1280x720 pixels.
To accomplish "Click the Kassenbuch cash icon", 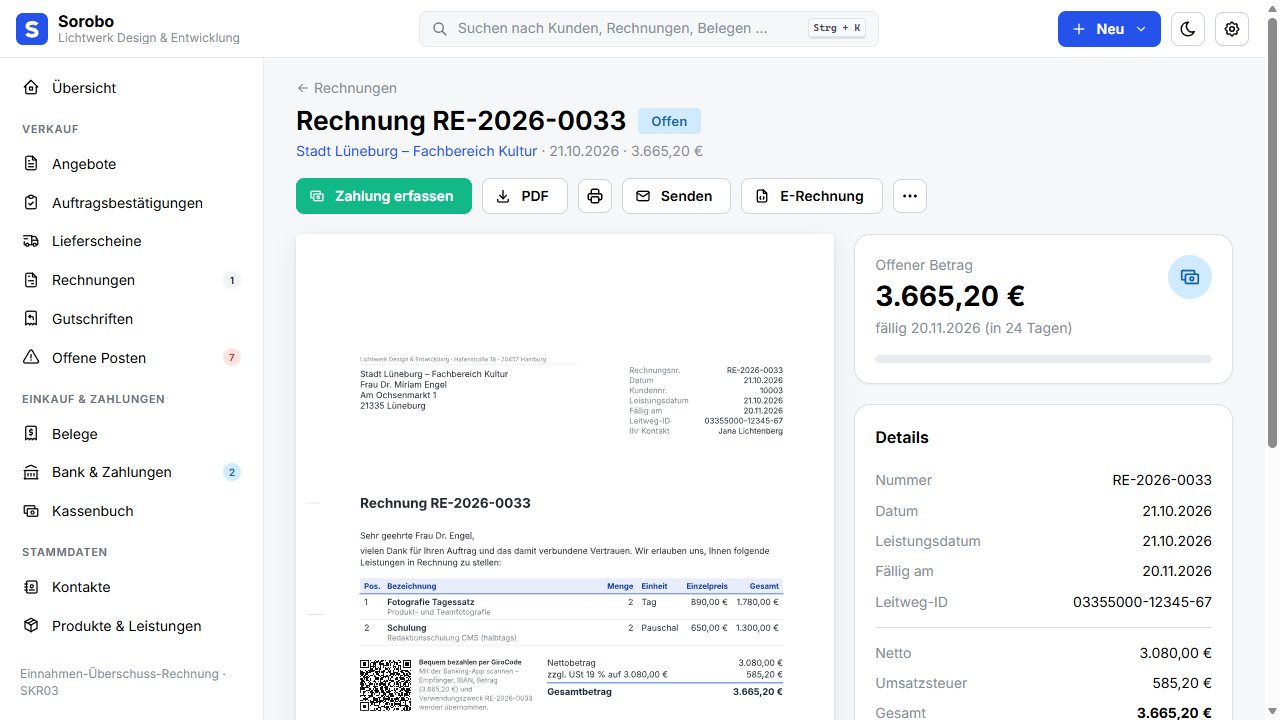I will coord(31,511).
